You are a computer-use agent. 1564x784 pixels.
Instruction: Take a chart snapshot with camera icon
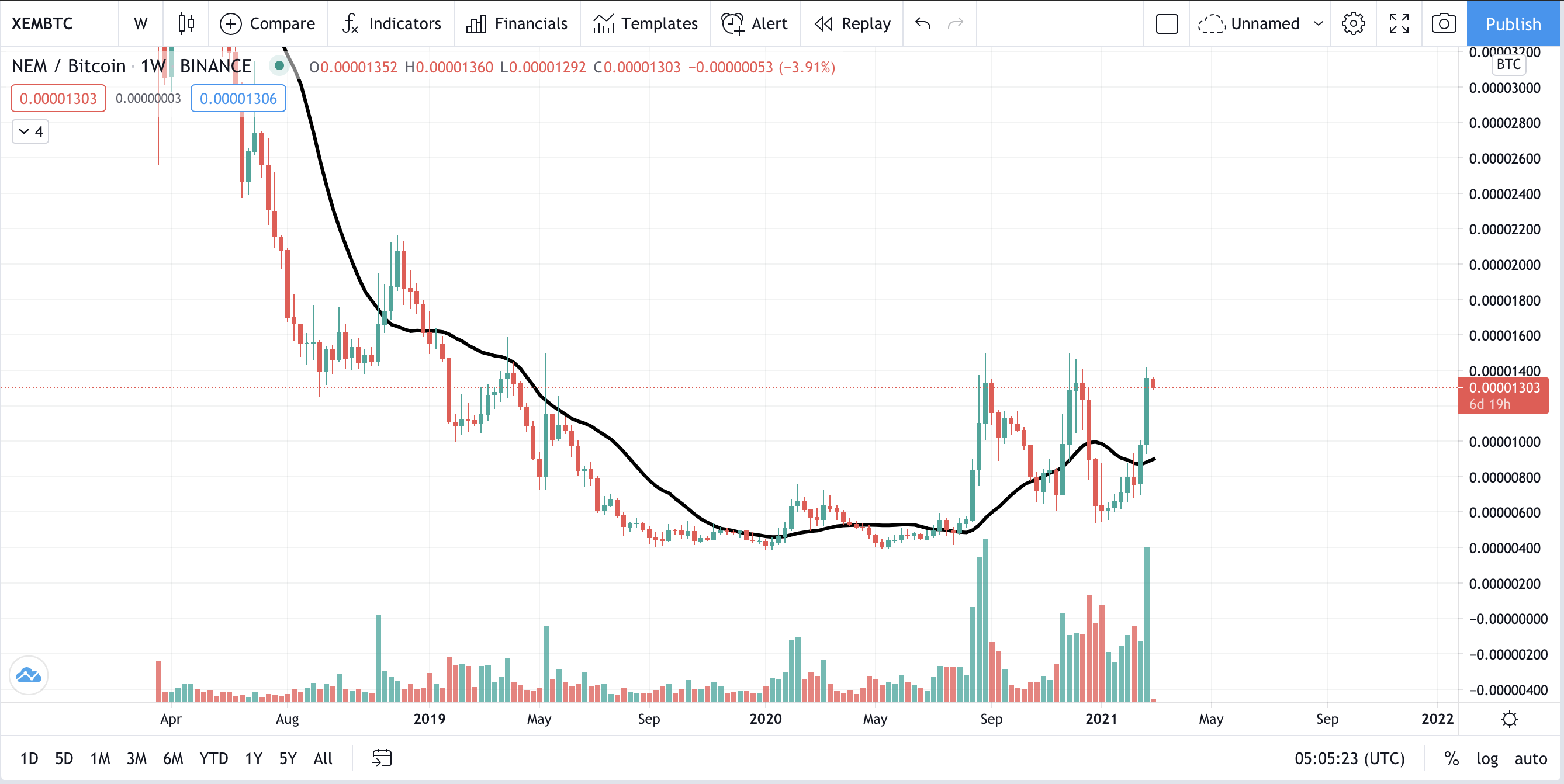tap(1443, 24)
